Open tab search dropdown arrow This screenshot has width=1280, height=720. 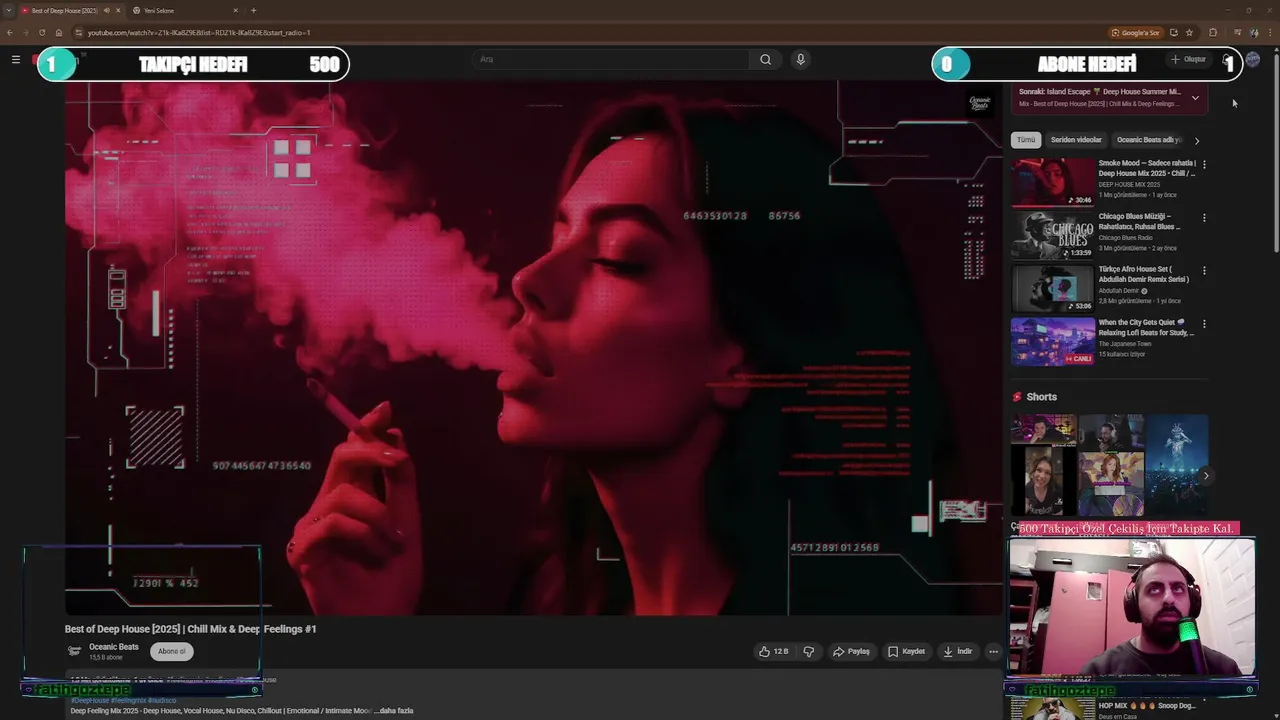8,10
